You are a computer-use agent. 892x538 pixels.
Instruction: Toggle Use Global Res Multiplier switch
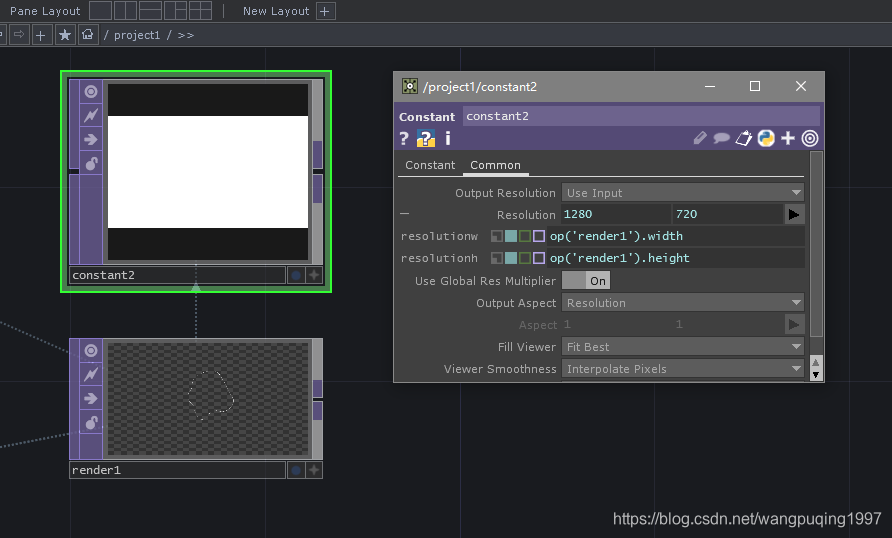point(586,280)
